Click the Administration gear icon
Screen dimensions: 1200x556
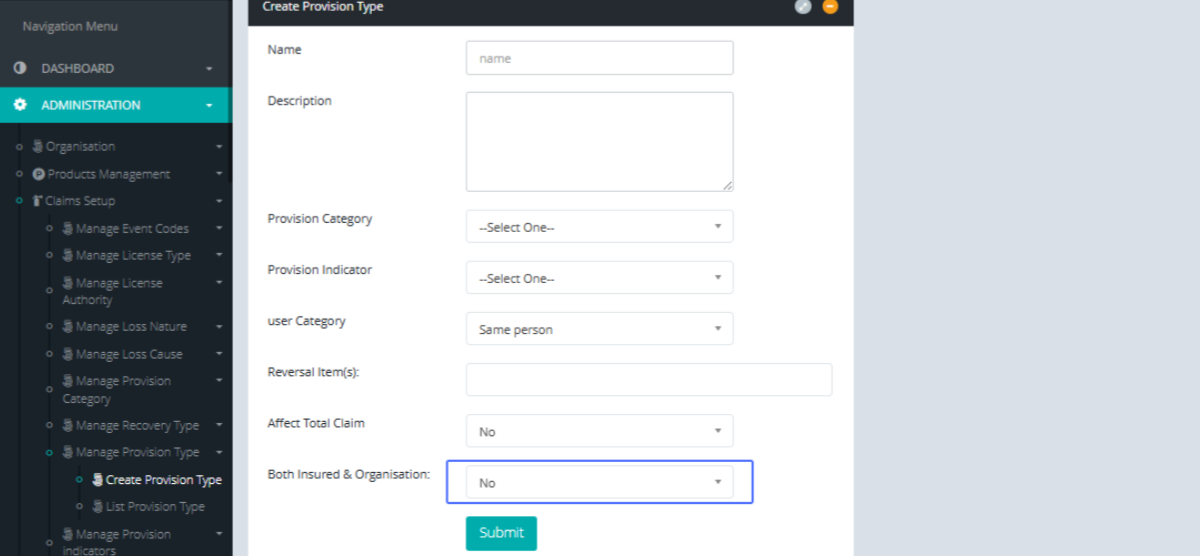coord(20,105)
